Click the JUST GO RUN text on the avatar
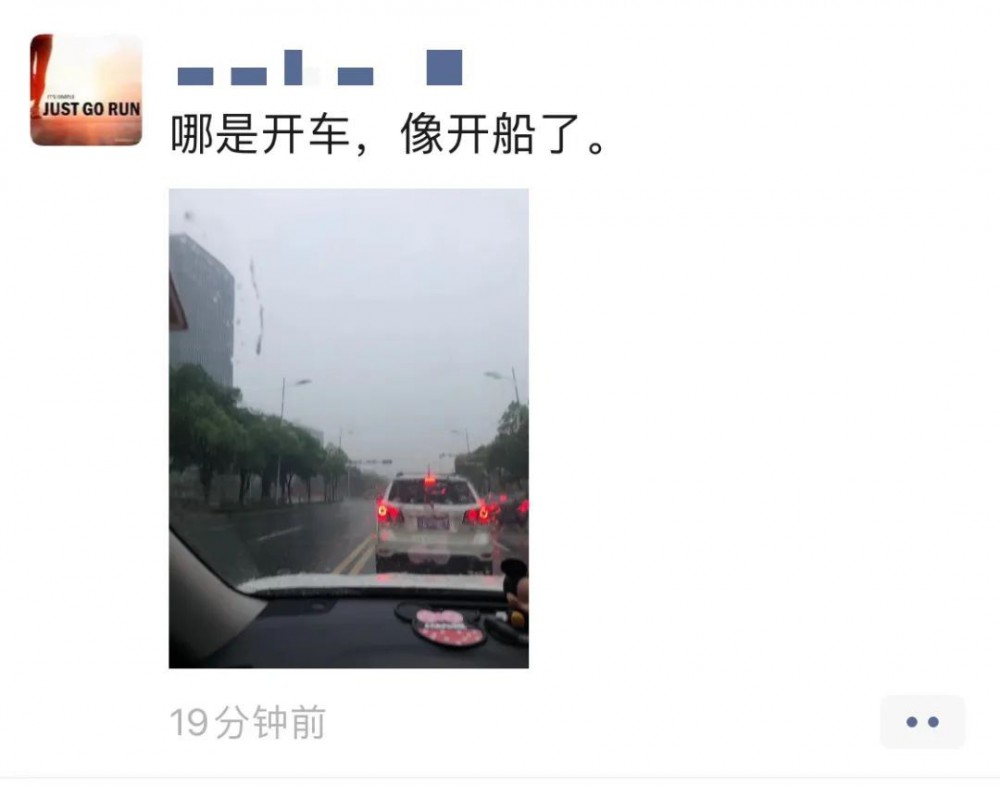 click(91, 109)
